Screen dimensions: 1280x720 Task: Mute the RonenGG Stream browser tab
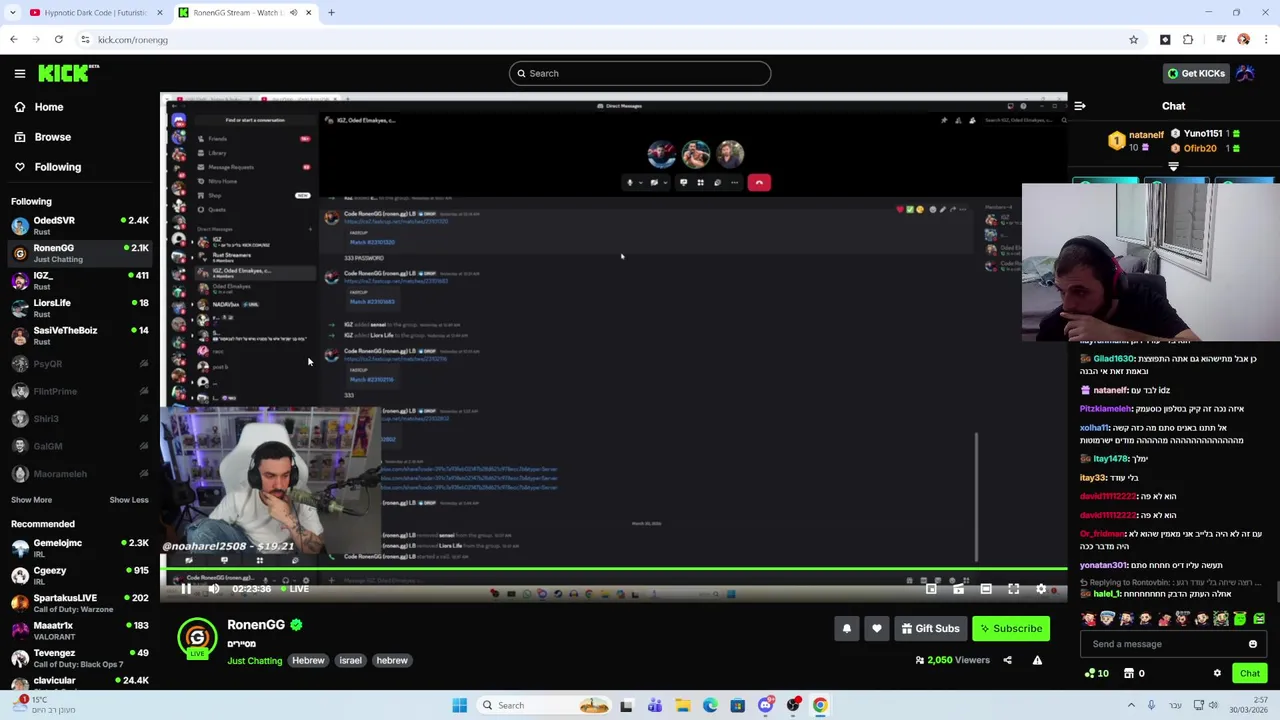click(293, 13)
